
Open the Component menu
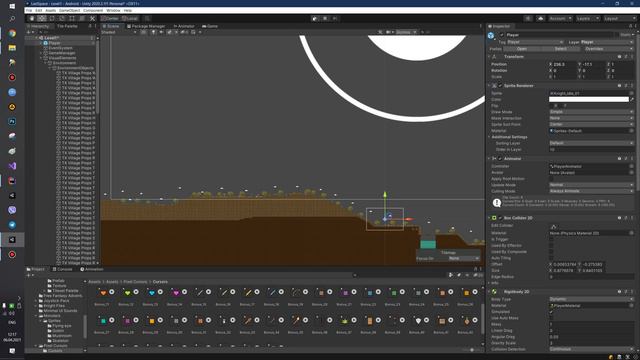93,10
